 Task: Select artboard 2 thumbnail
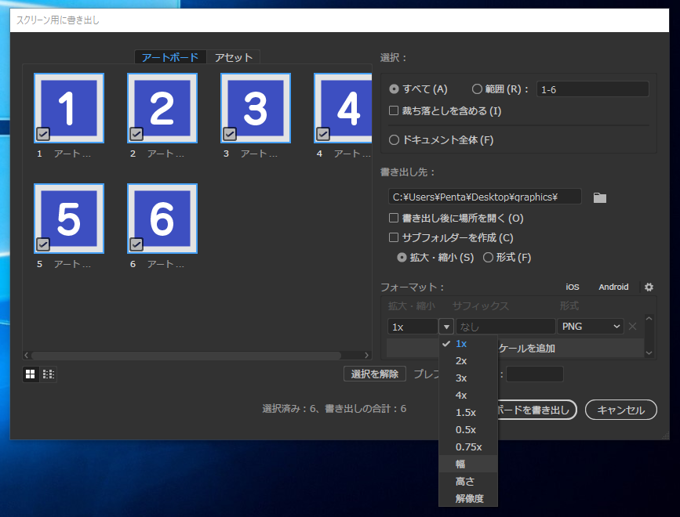162,108
